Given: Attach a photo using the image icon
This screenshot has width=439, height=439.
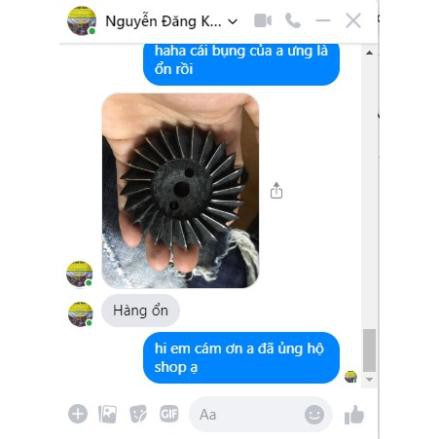Looking at the screenshot, I should [107, 414].
